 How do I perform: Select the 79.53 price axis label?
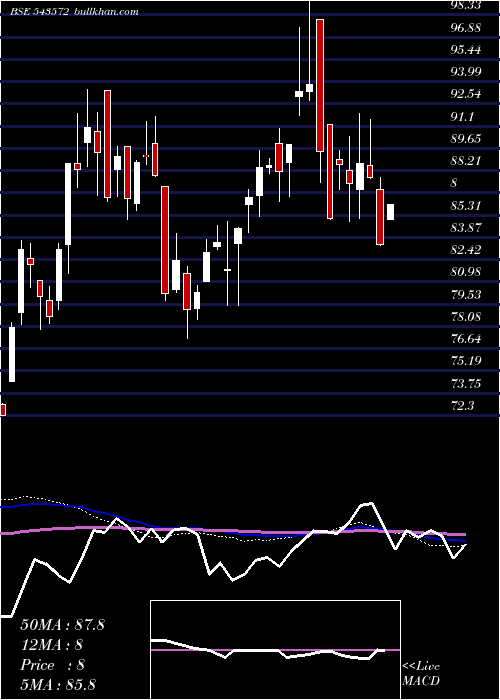(x=466, y=294)
